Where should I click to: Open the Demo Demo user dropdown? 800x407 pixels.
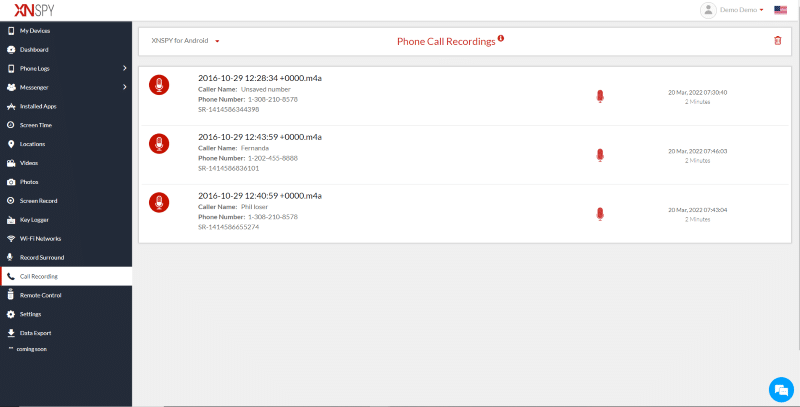point(741,10)
